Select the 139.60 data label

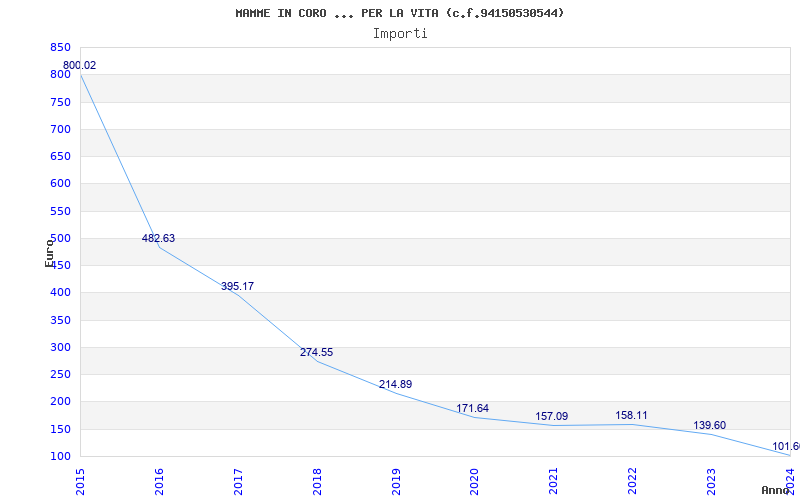(709, 425)
